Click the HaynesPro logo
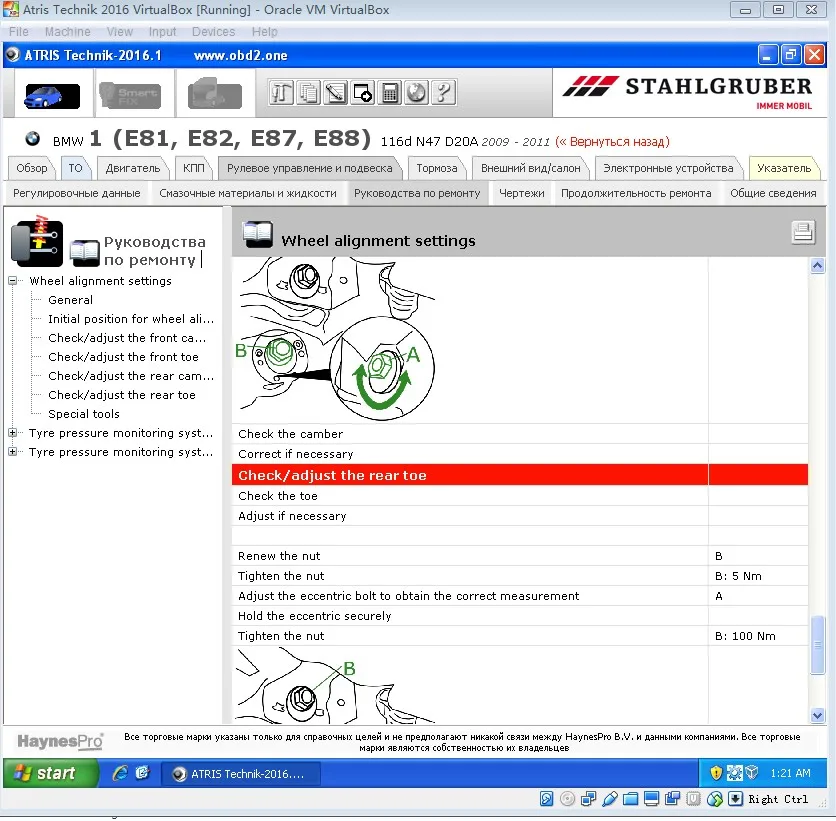Image resolution: width=836 pixels, height=821 pixels. (x=60, y=742)
